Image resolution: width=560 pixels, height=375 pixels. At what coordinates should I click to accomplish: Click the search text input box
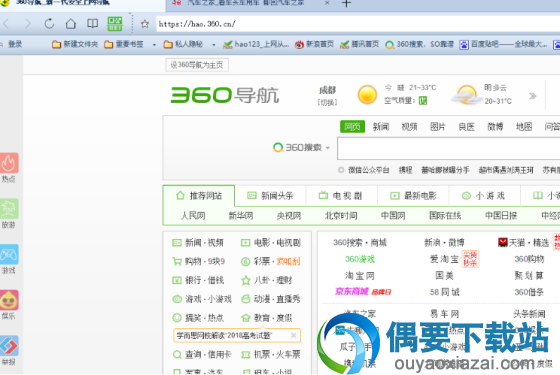click(449, 148)
